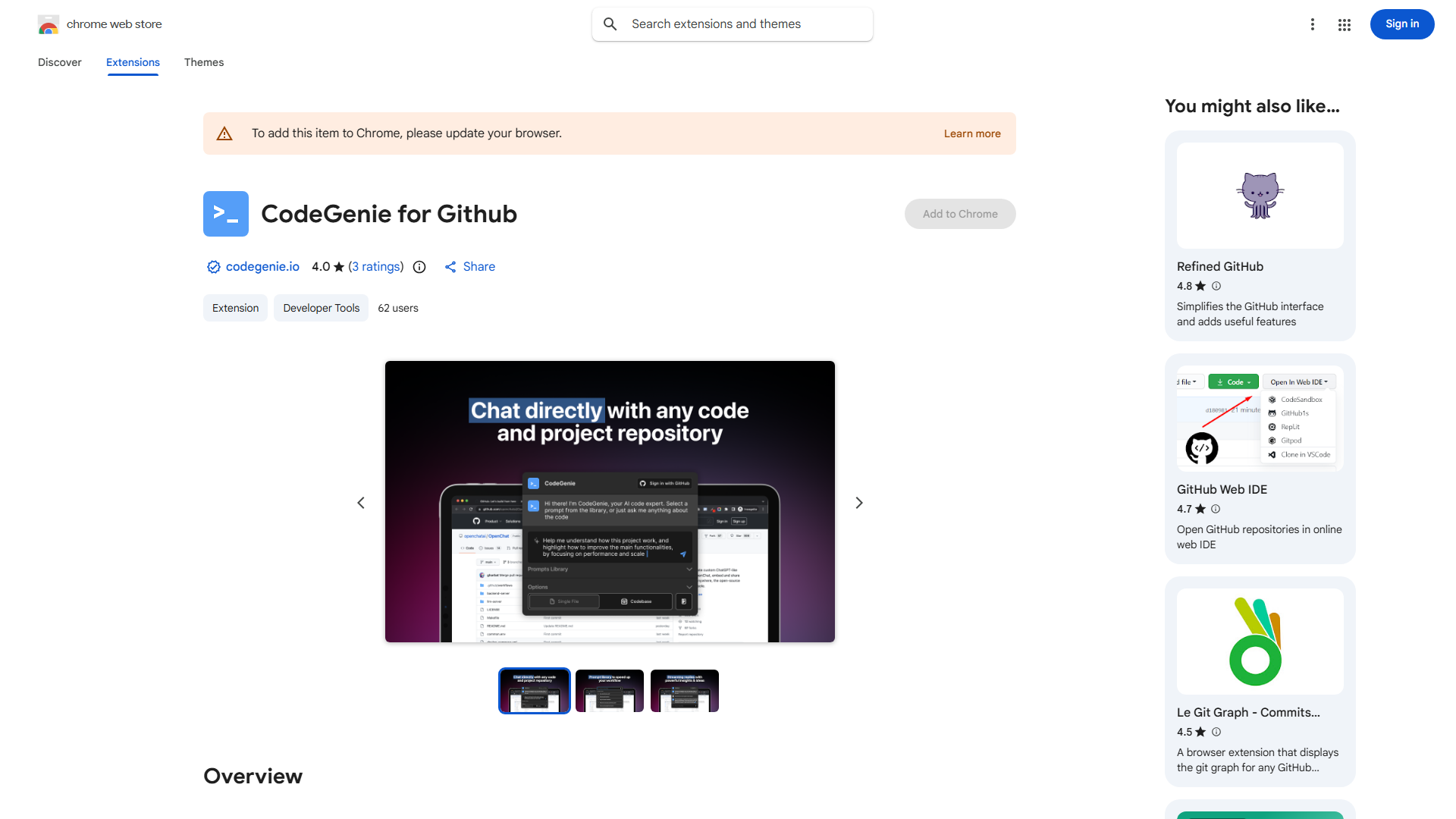Open the three-dot overflow menu
Screen dimensions: 1456x819
(1313, 24)
